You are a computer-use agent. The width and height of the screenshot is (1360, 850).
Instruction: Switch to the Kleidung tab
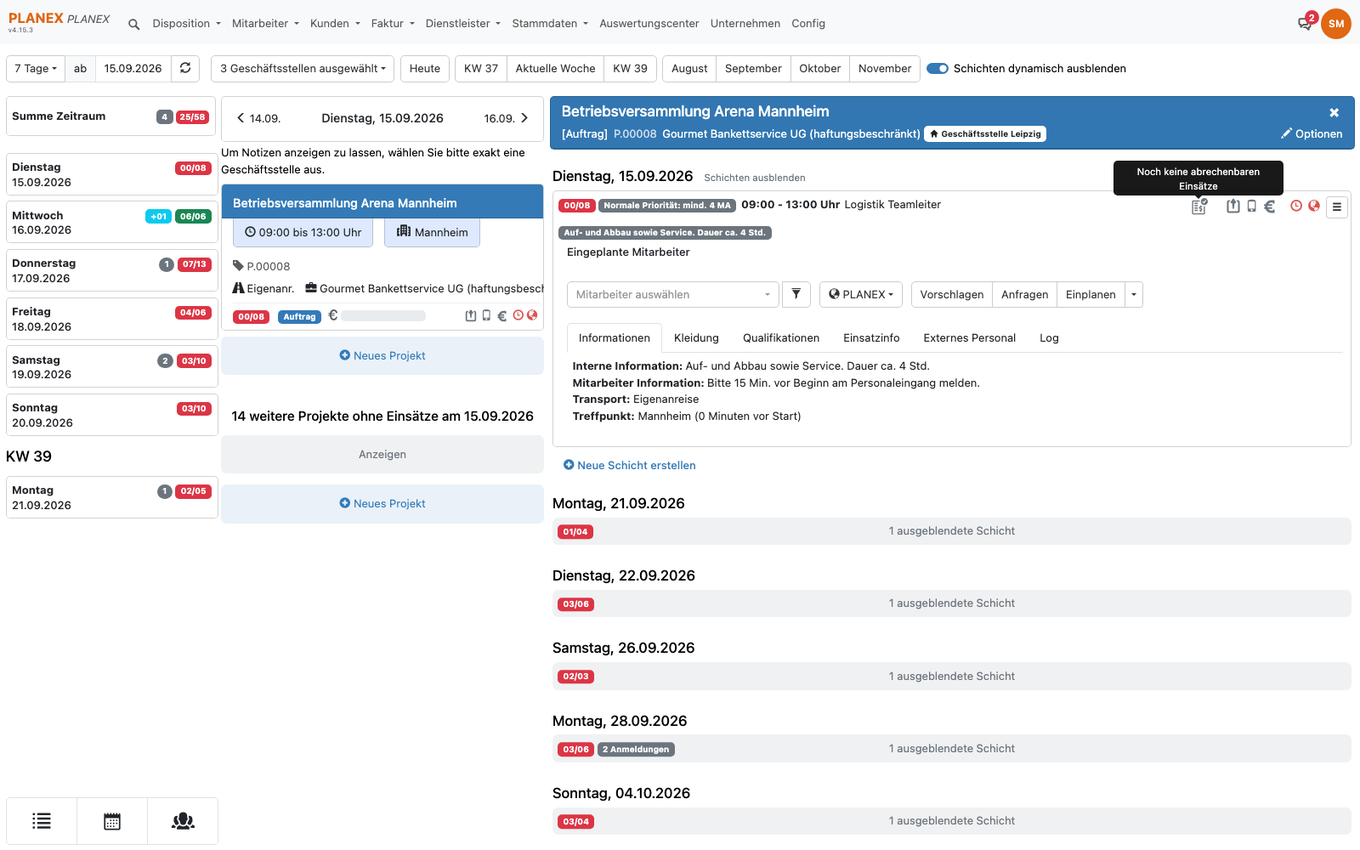(x=696, y=338)
